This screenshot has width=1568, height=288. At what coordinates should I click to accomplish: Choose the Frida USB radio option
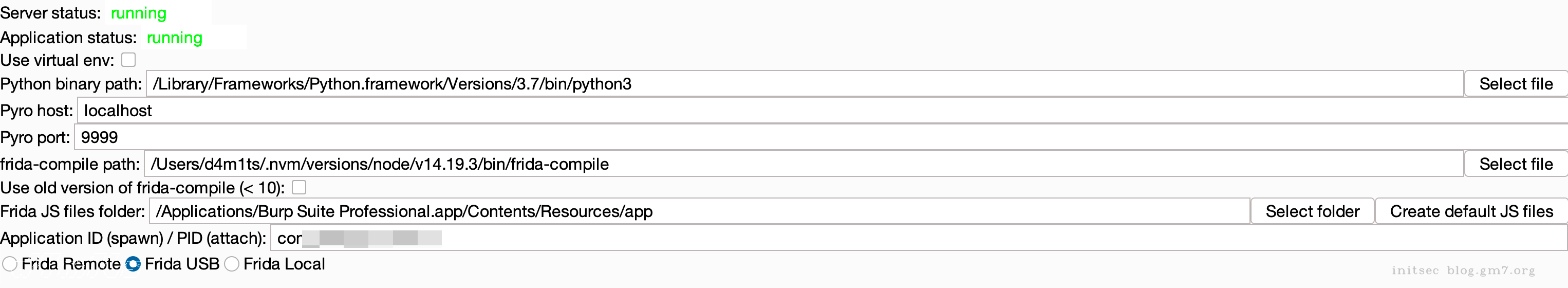coord(133,264)
